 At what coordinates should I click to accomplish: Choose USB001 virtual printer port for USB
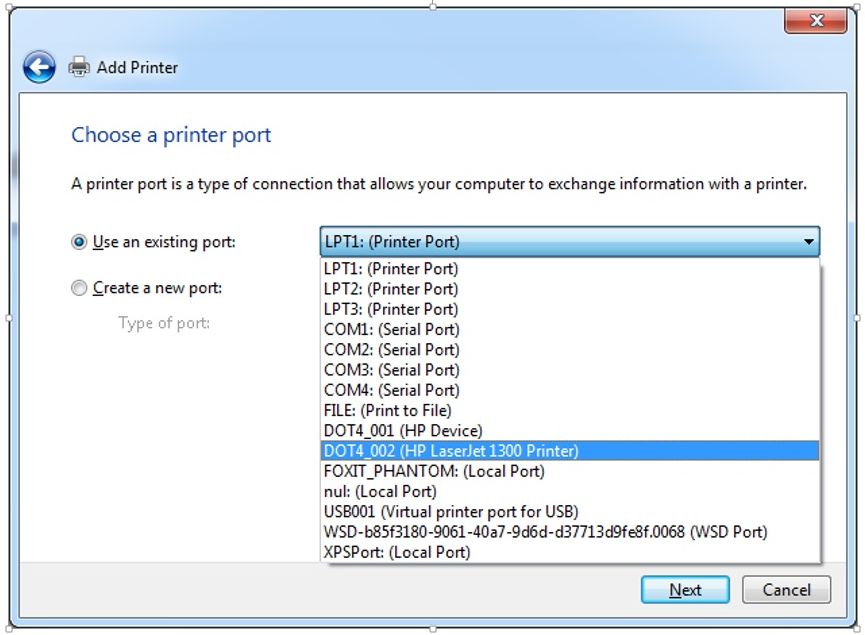click(570, 512)
